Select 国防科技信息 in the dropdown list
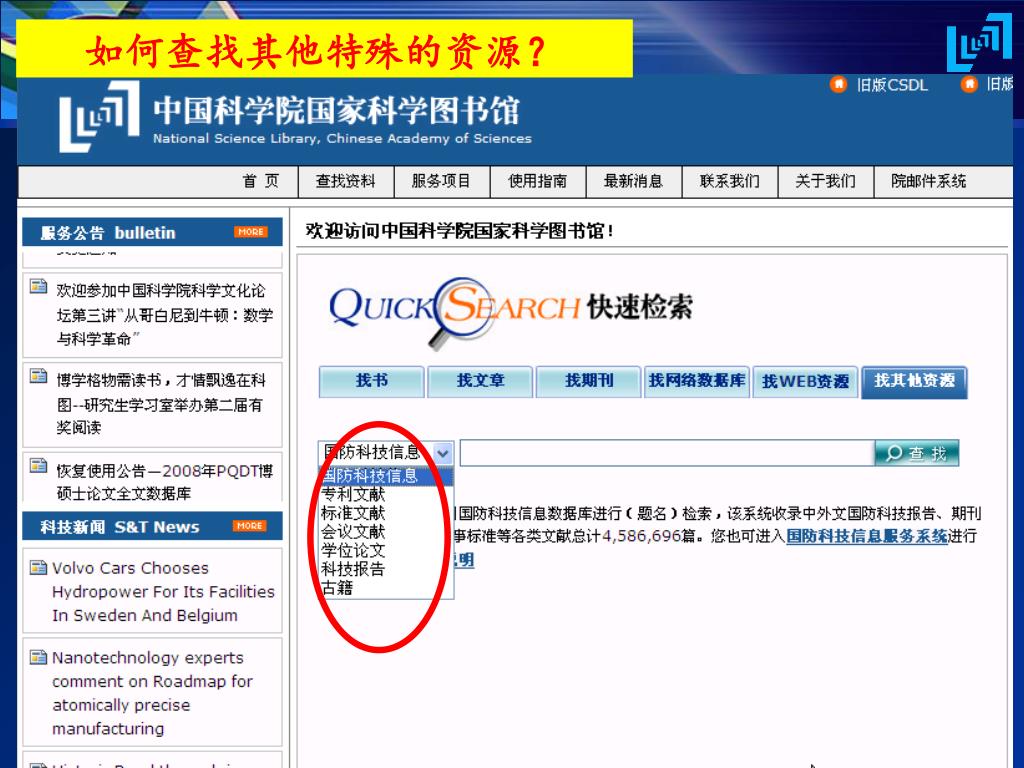The image size is (1024, 768). point(385,476)
